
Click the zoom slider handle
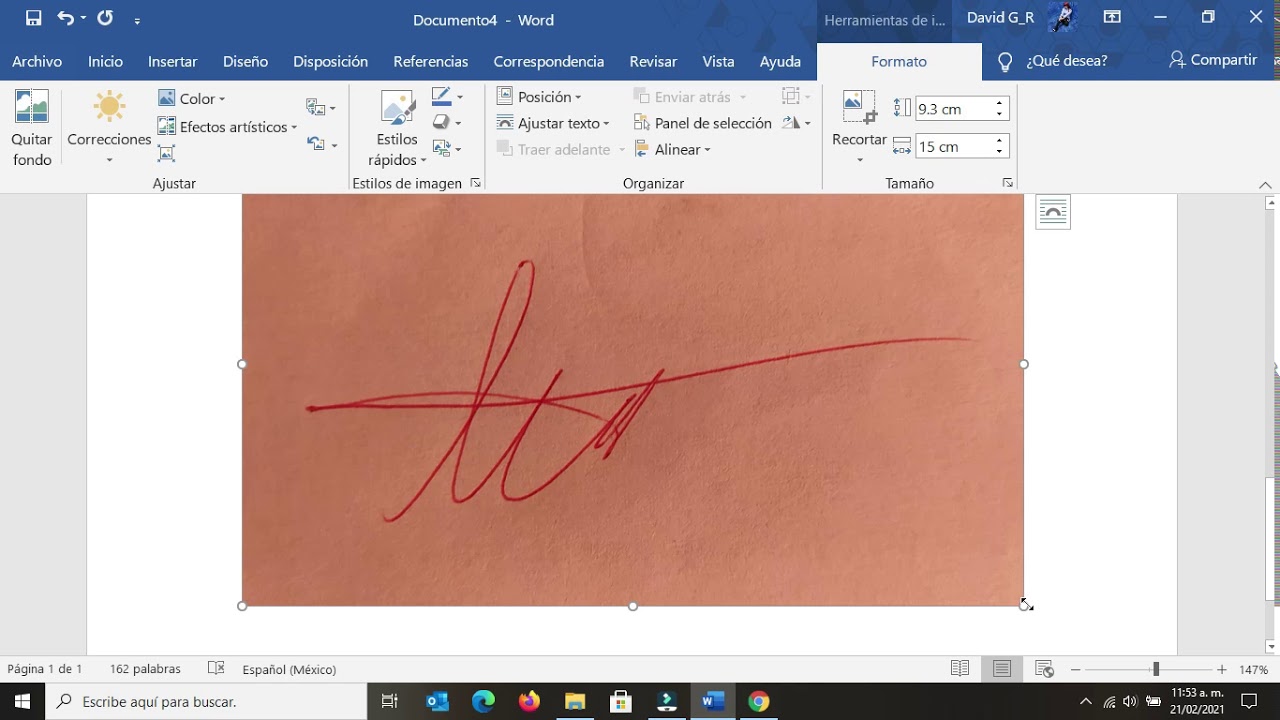[1156, 669]
